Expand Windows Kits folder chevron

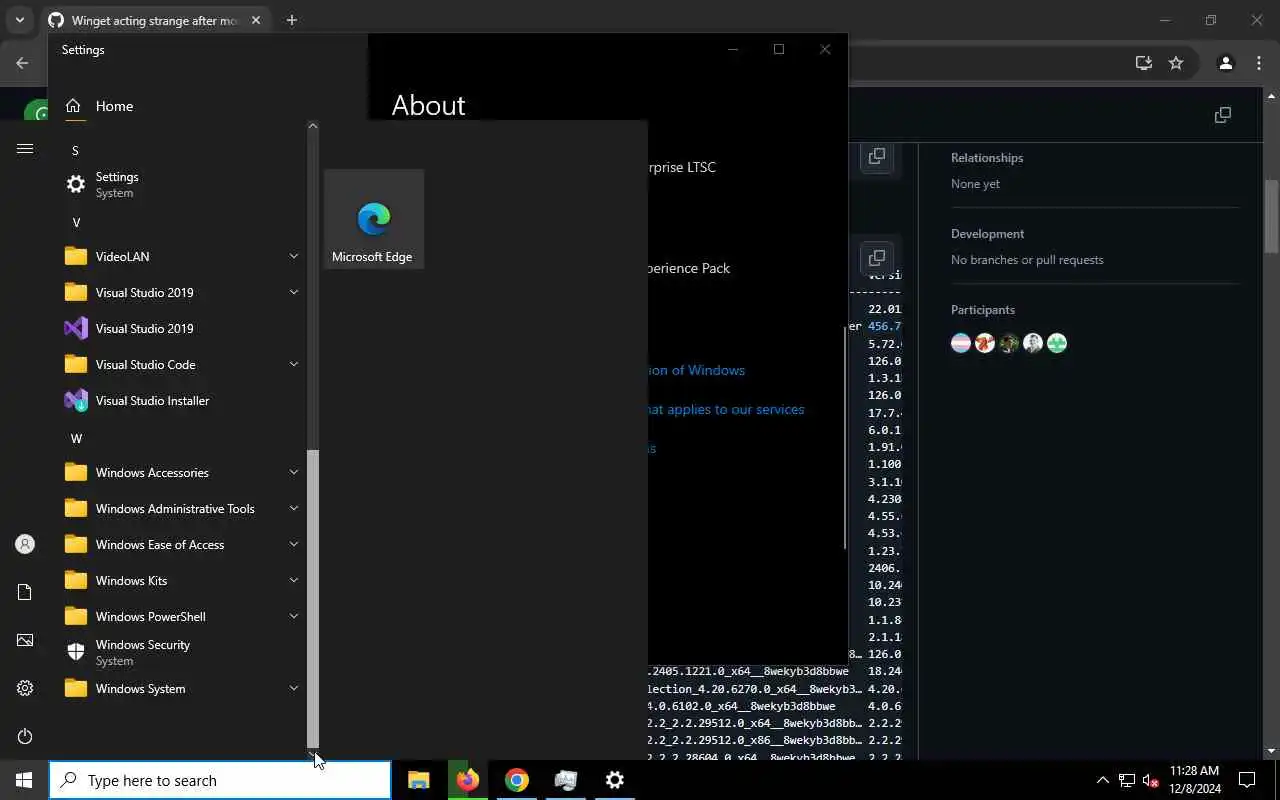pyautogui.click(x=294, y=580)
